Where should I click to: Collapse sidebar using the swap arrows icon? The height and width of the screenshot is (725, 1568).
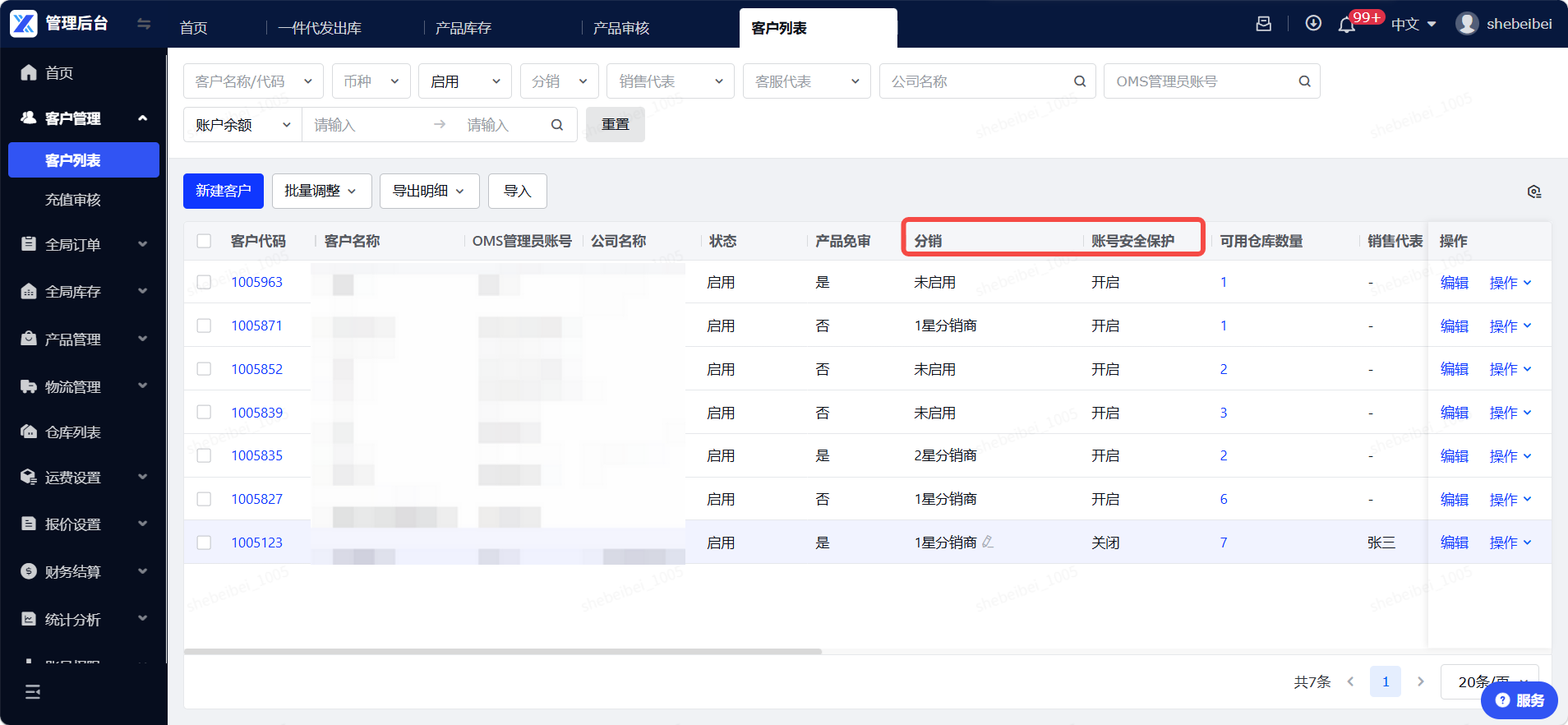(x=144, y=24)
